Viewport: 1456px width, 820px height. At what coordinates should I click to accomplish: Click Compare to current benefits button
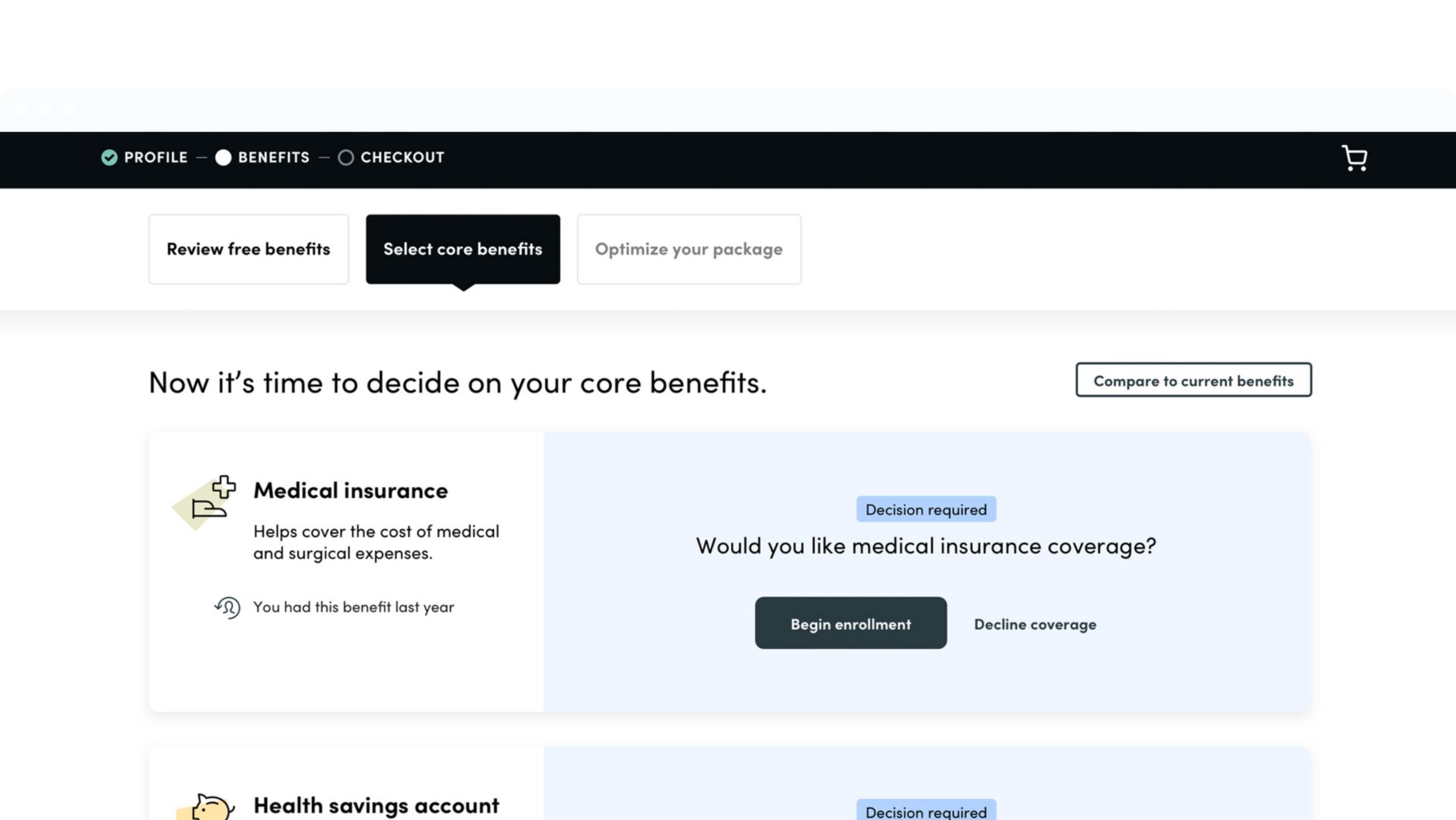[1193, 380]
